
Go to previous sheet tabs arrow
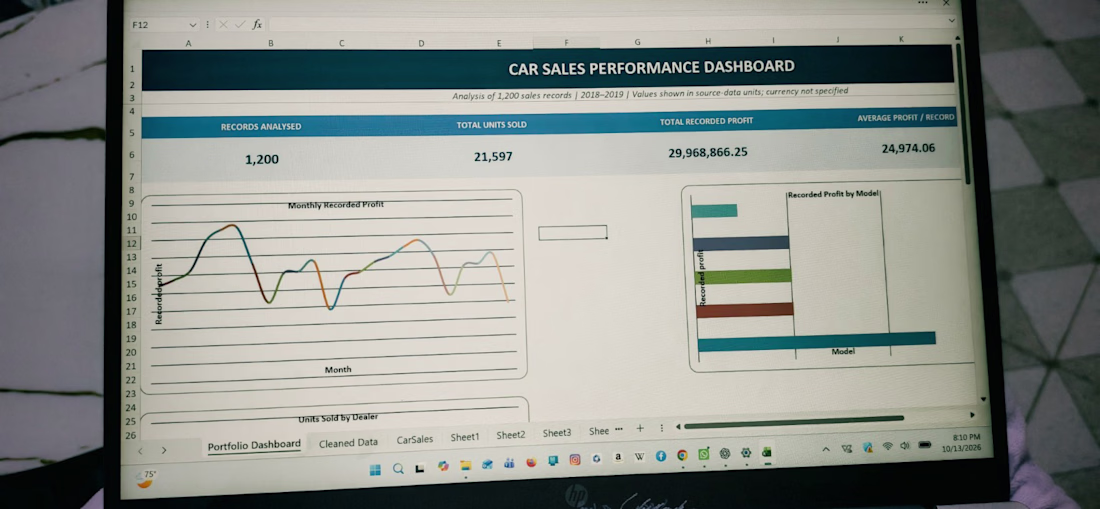point(140,451)
